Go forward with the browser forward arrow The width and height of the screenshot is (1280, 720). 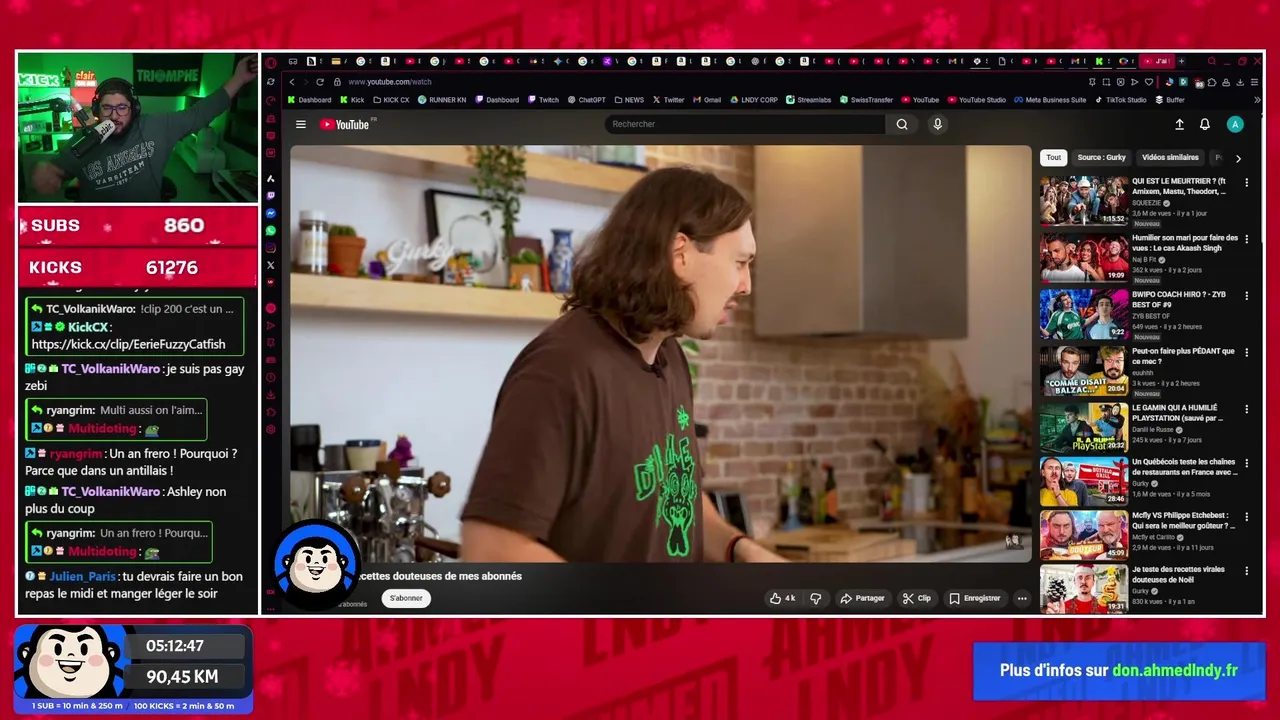pos(306,82)
